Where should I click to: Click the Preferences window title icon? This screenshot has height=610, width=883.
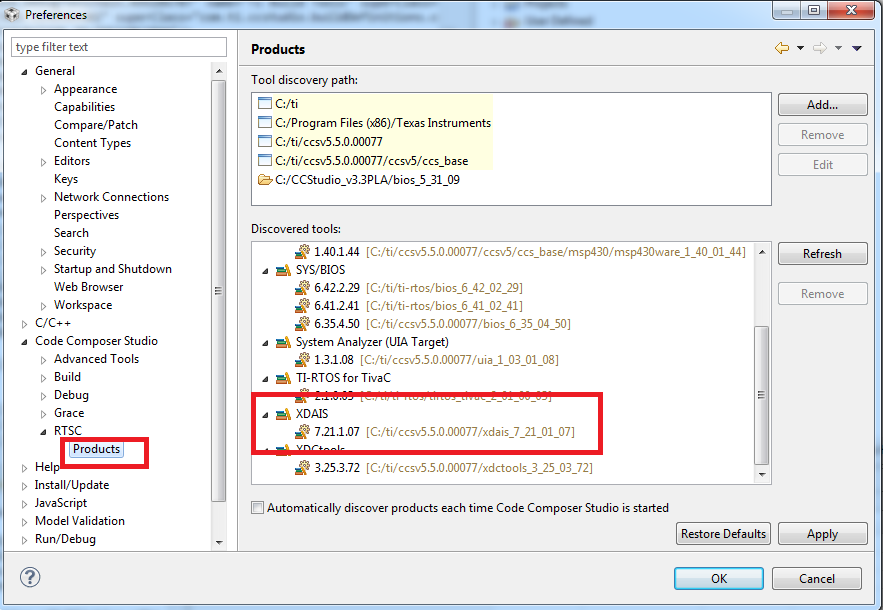(x=12, y=14)
